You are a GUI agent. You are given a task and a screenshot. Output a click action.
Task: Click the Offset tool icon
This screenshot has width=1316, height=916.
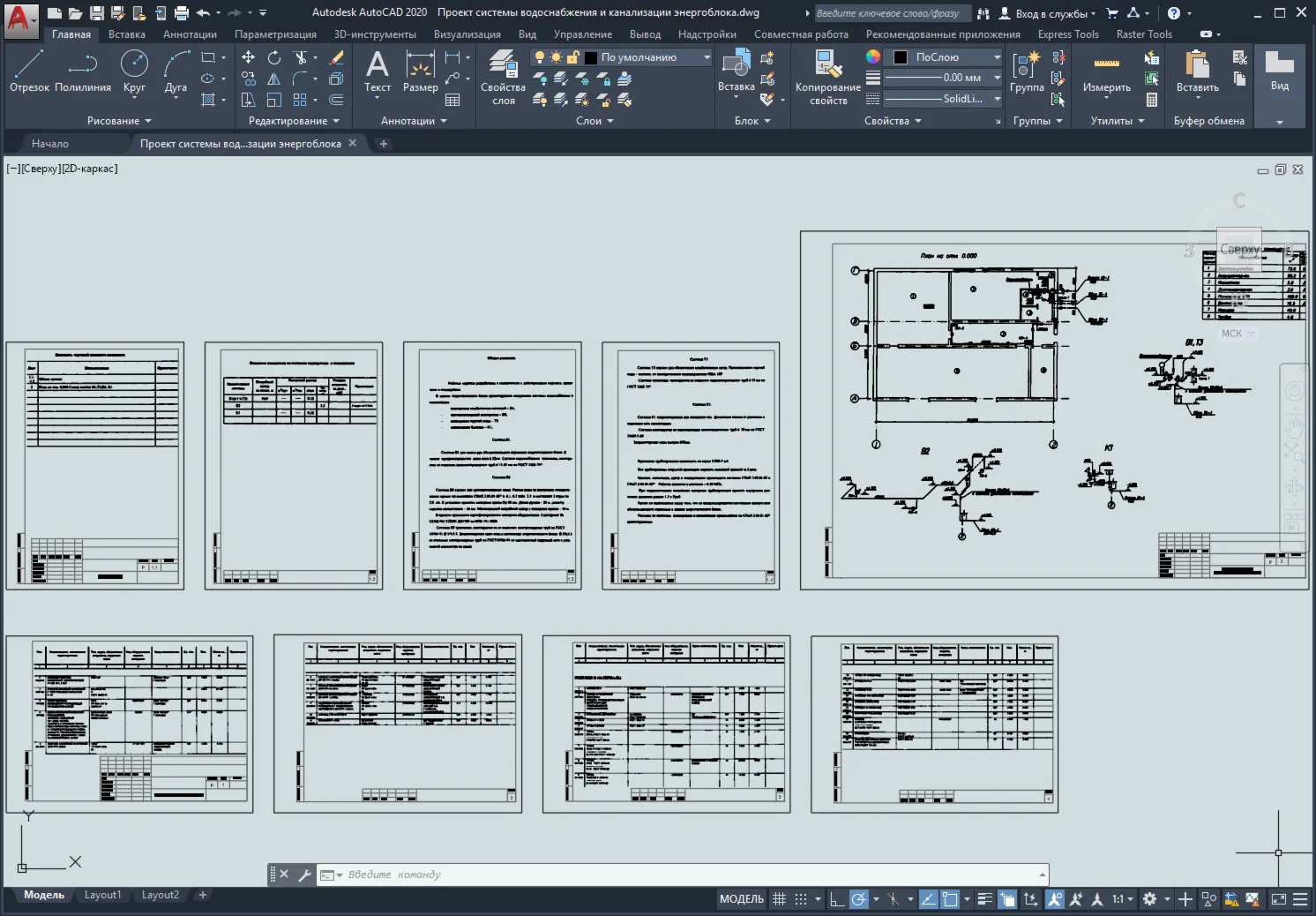[336, 100]
